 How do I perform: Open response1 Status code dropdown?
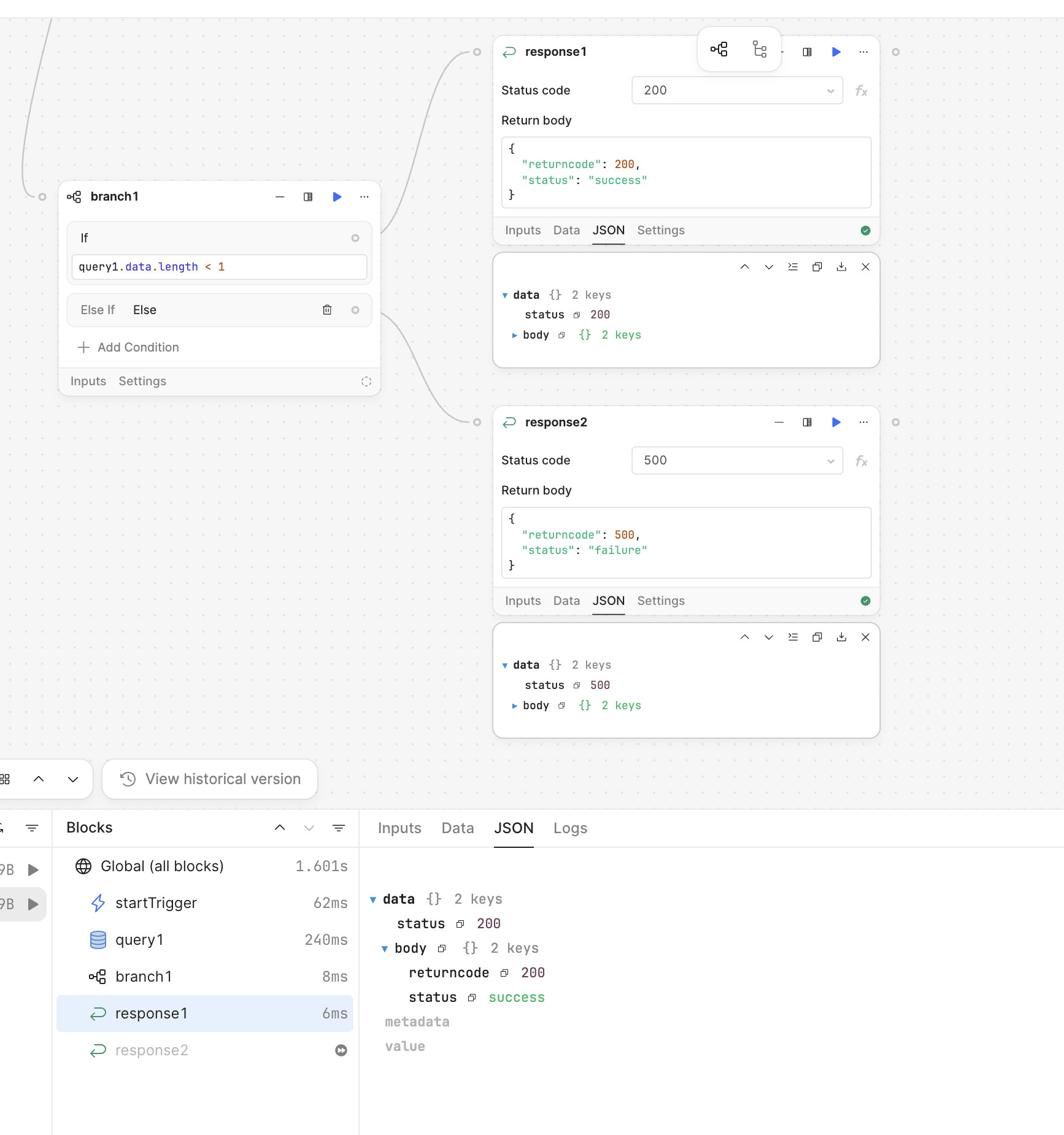pos(737,91)
